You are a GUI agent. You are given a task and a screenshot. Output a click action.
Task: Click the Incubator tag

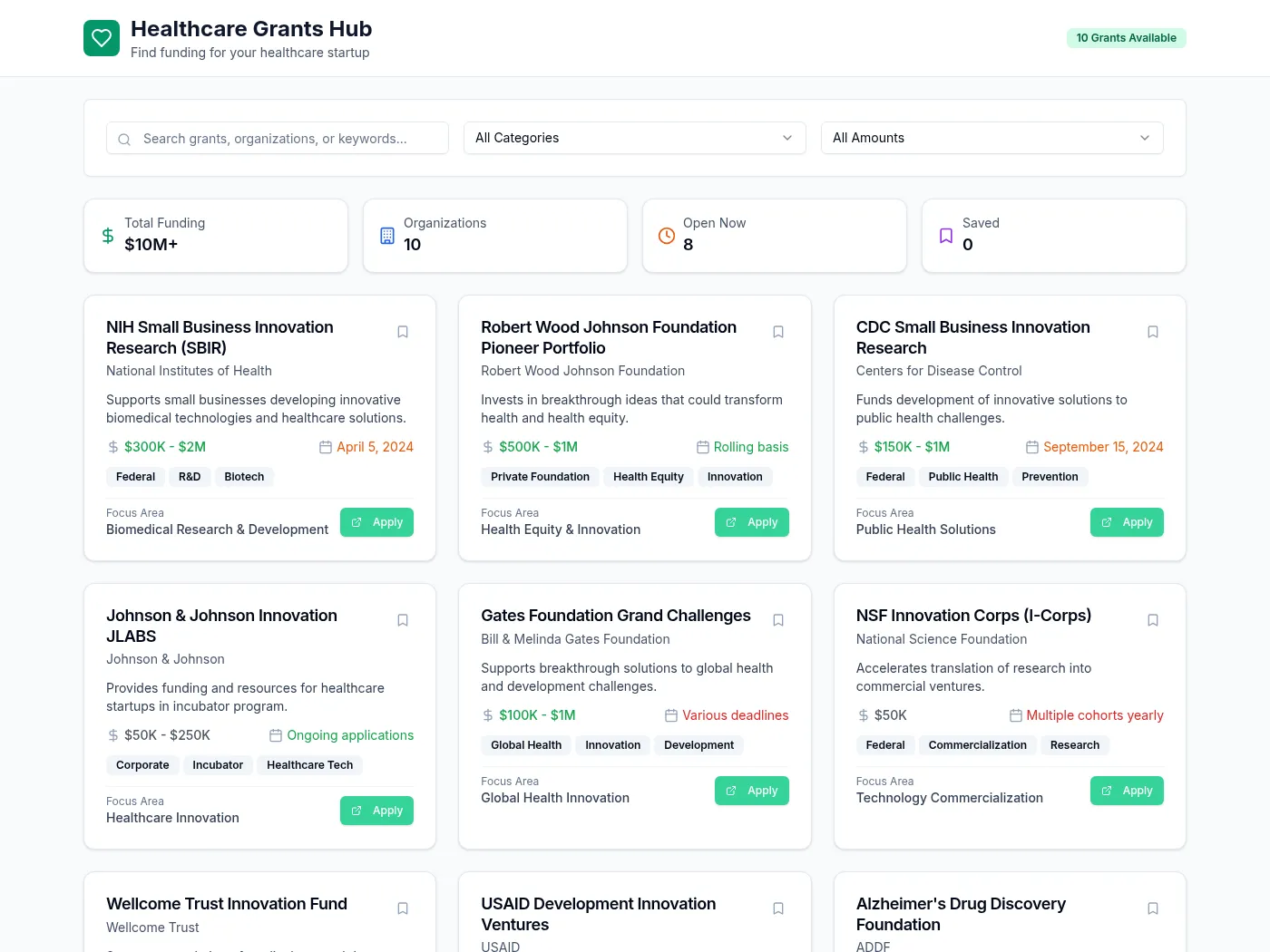[218, 765]
